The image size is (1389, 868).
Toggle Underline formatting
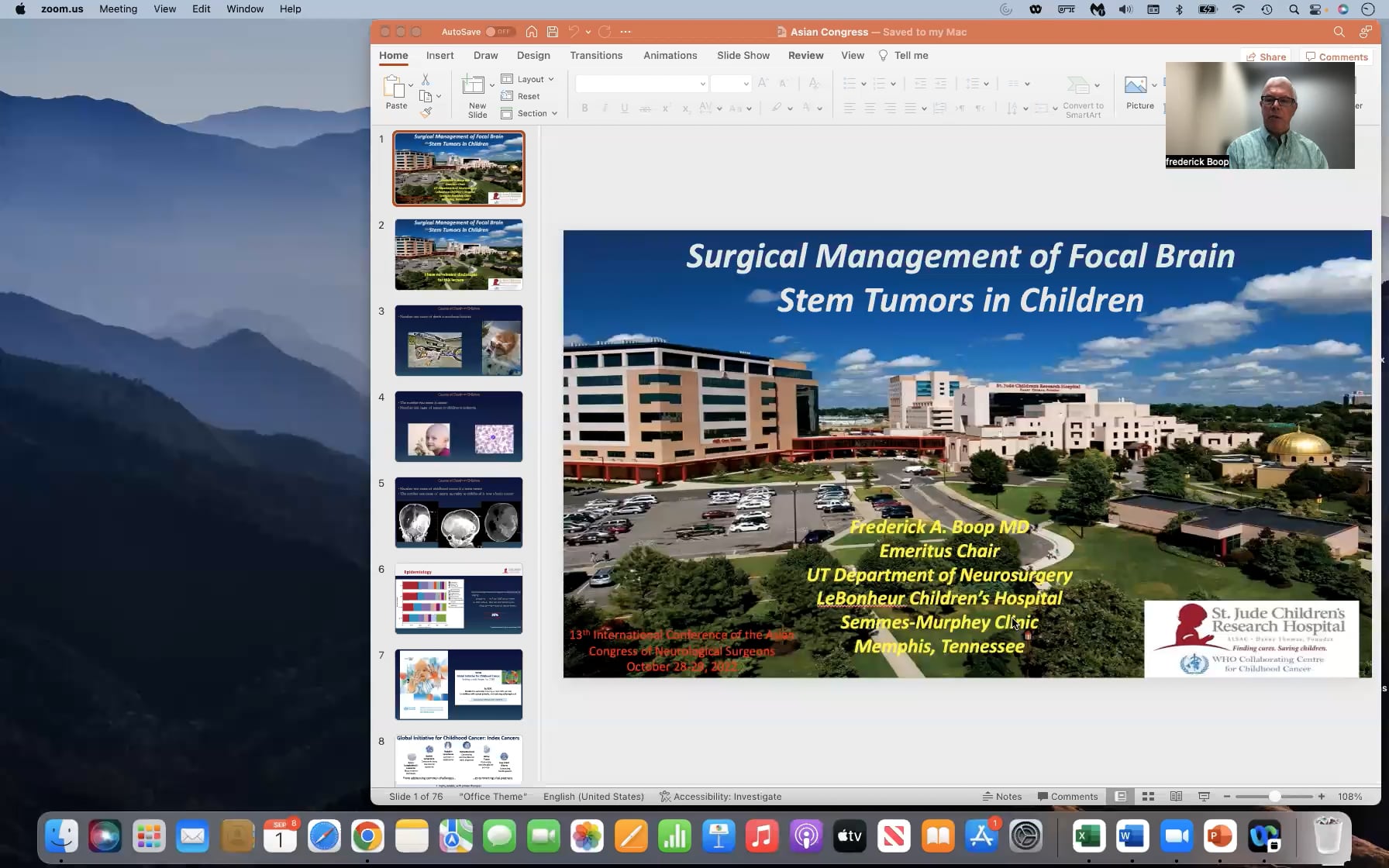pos(625,108)
